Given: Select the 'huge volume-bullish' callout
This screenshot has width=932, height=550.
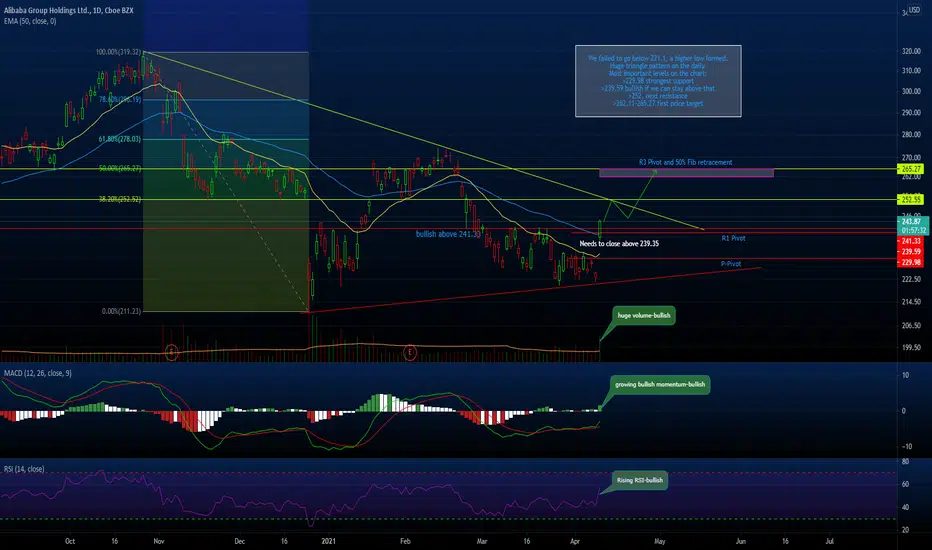Looking at the screenshot, I should tap(644, 315).
